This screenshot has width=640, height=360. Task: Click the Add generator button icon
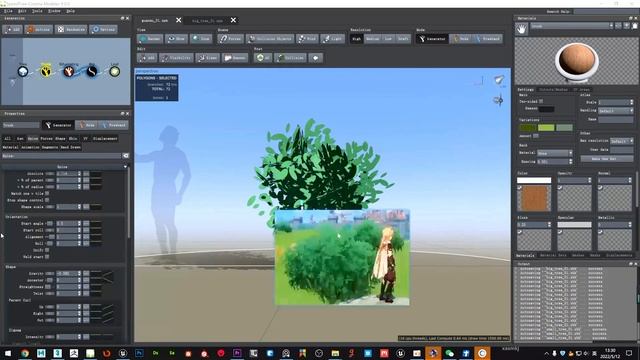click(x=12, y=29)
